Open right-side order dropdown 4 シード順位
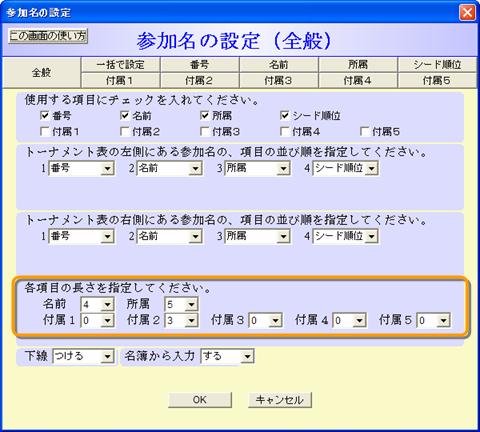 (345, 236)
